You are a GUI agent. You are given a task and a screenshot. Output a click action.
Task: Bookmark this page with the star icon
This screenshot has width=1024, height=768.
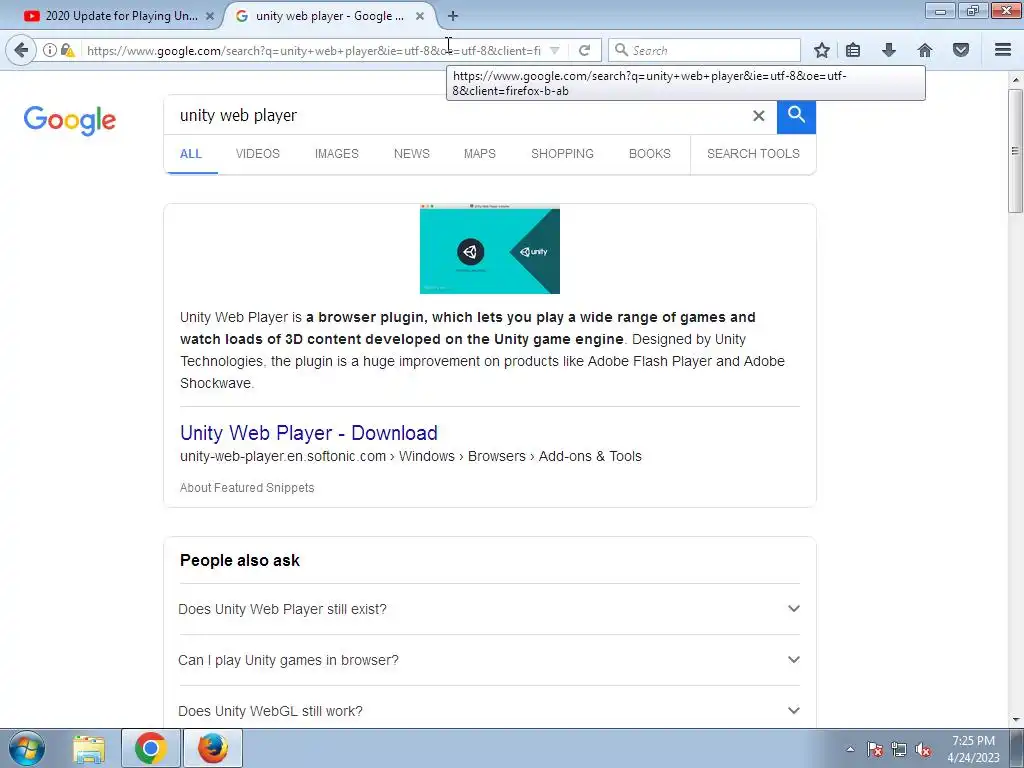pos(822,50)
